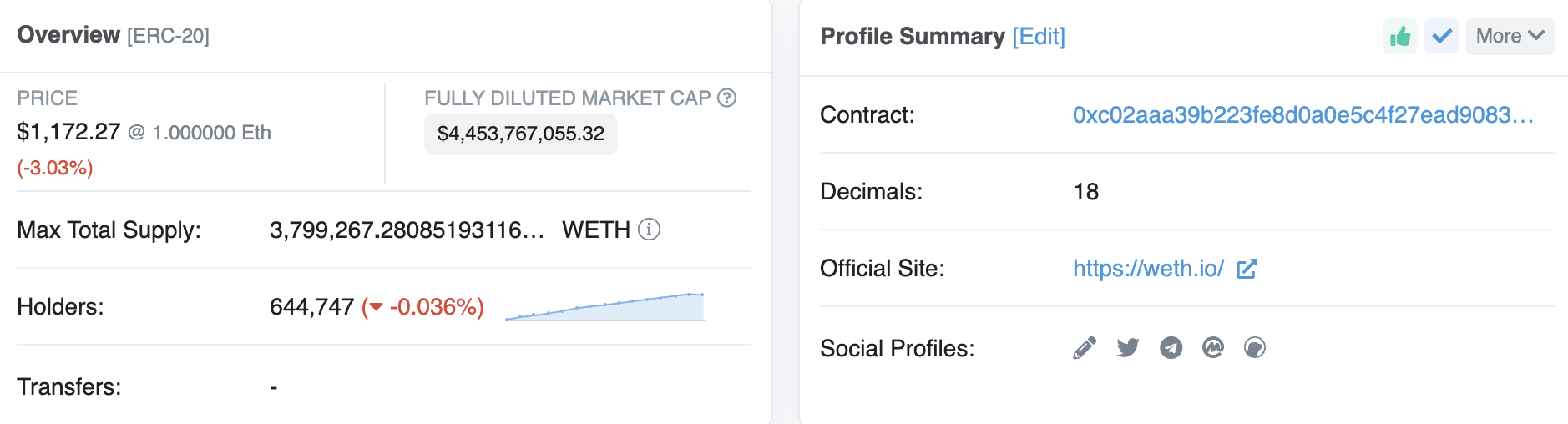Open the CoinMarketCap social profile icon
The height and width of the screenshot is (424, 1568).
tap(1213, 348)
